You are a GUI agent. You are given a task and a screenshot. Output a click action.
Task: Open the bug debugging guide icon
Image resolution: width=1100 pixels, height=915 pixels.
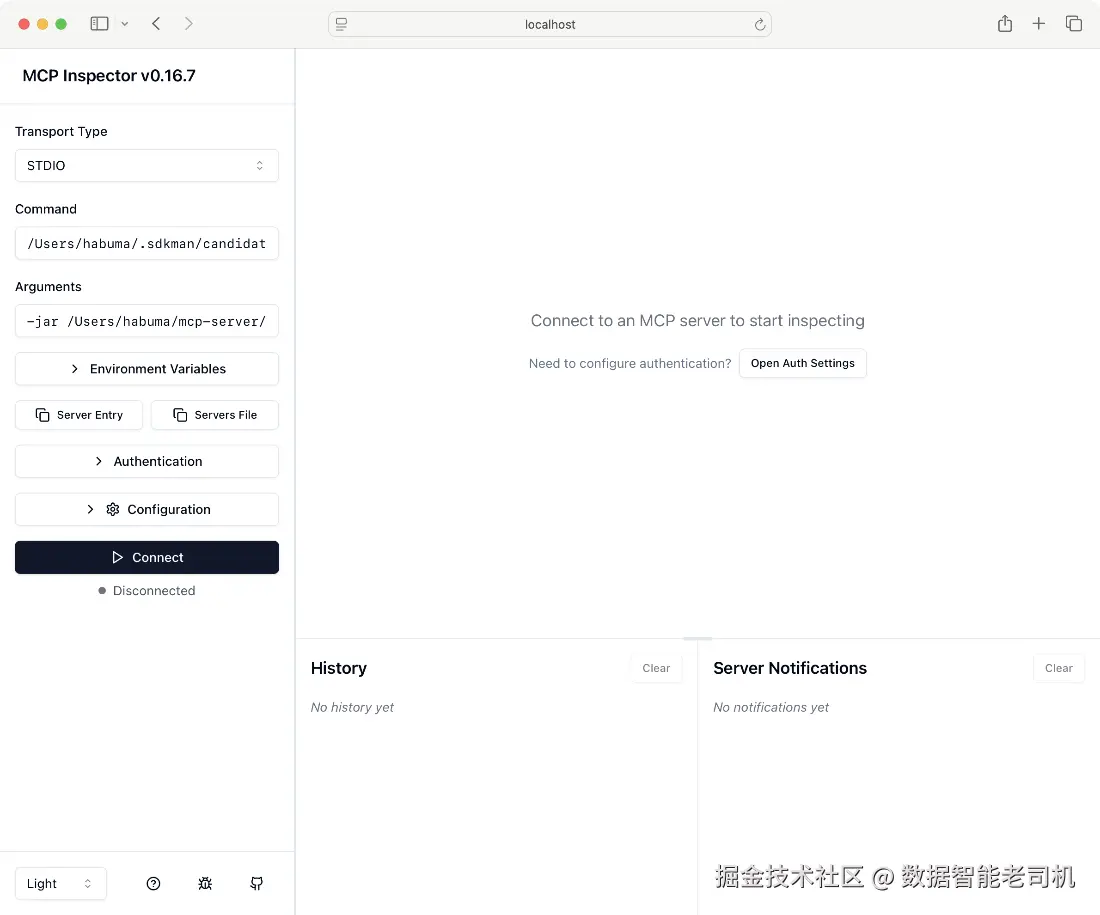[205, 883]
